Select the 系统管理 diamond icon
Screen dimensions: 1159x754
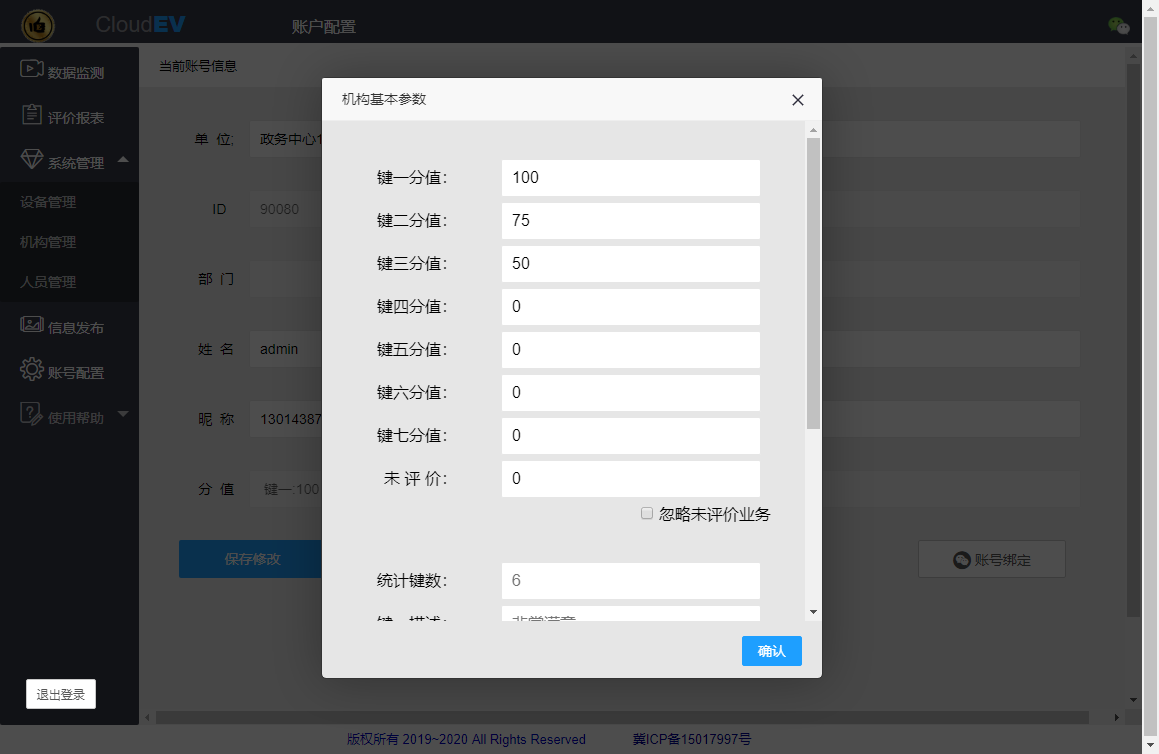(32, 159)
